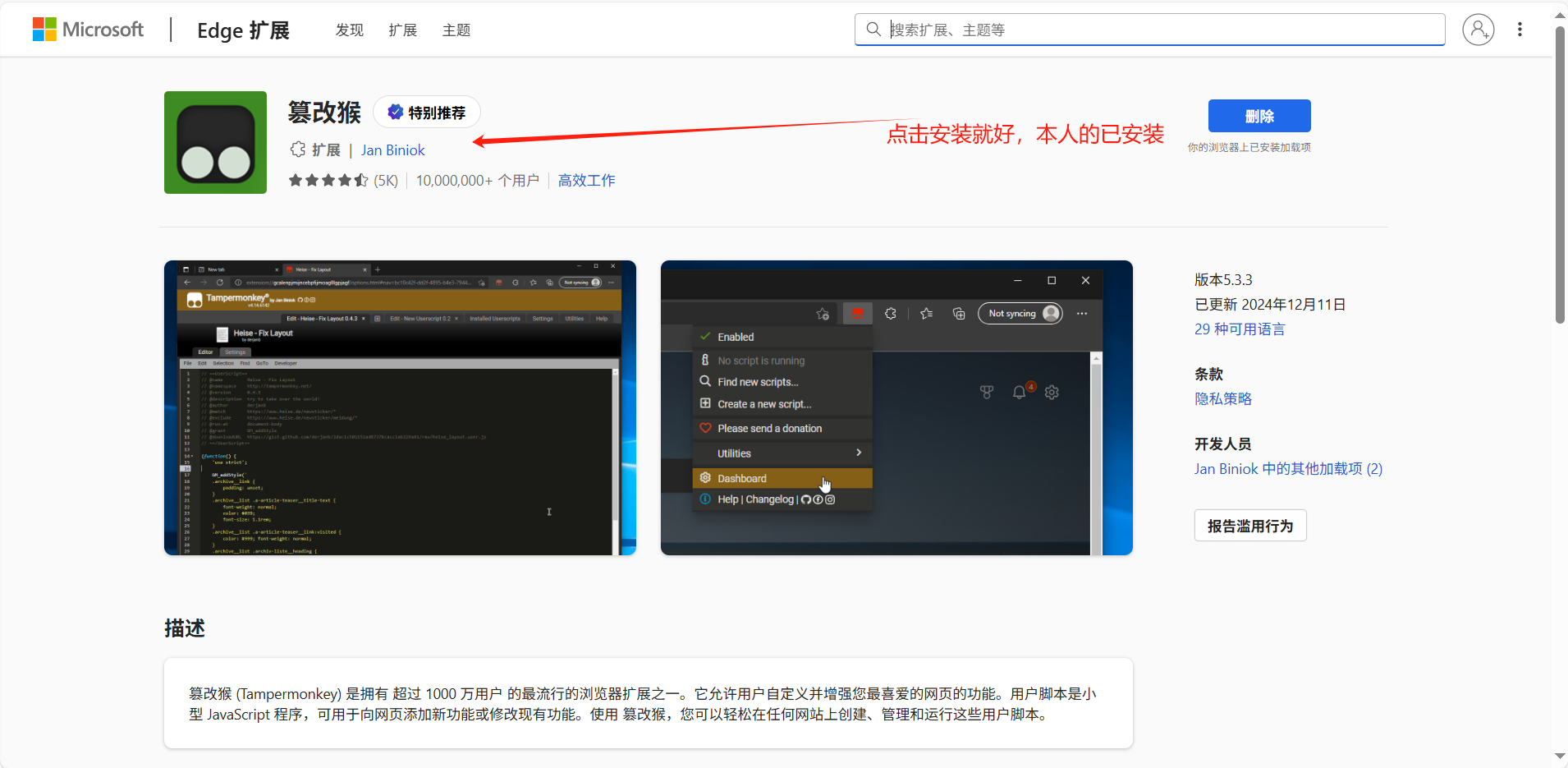1568x768 pixels.
Task: Click the blue 删除 button
Action: pyautogui.click(x=1259, y=116)
